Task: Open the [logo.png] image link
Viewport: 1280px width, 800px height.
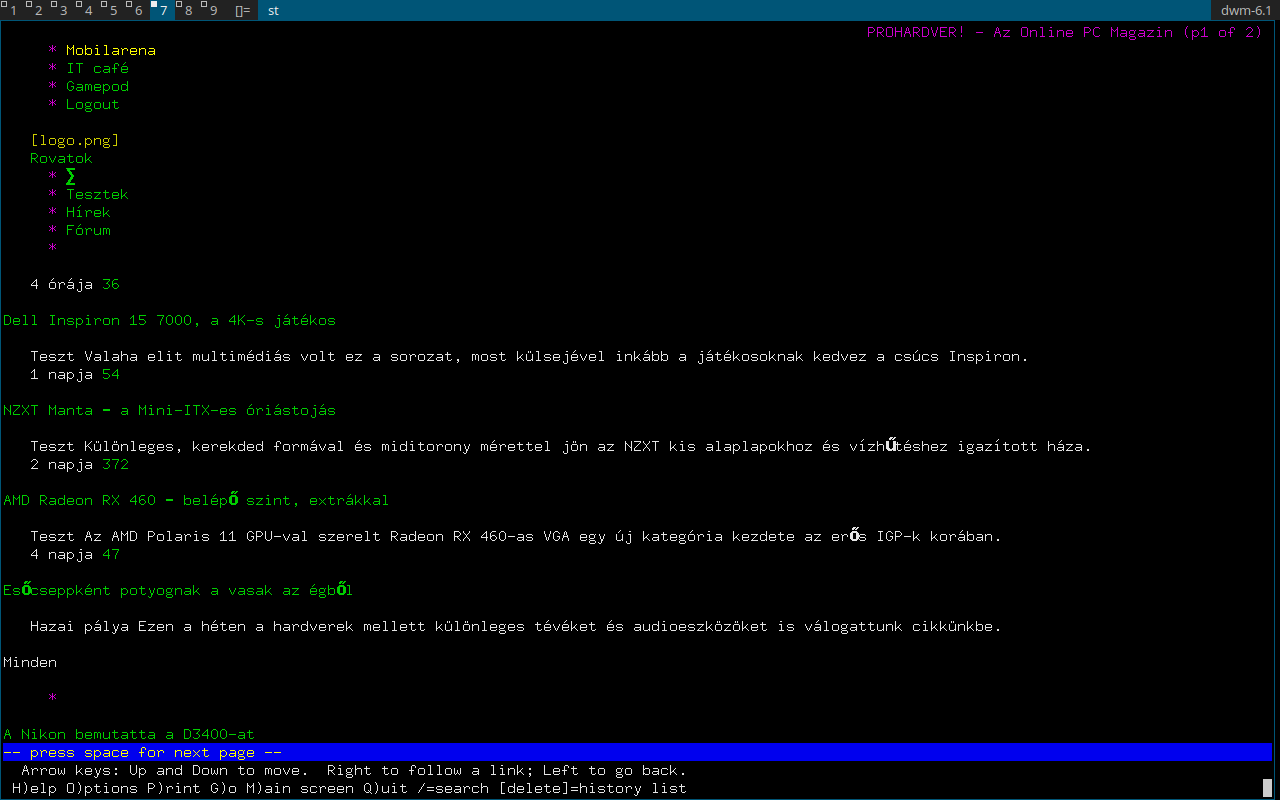Action: point(75,140)
